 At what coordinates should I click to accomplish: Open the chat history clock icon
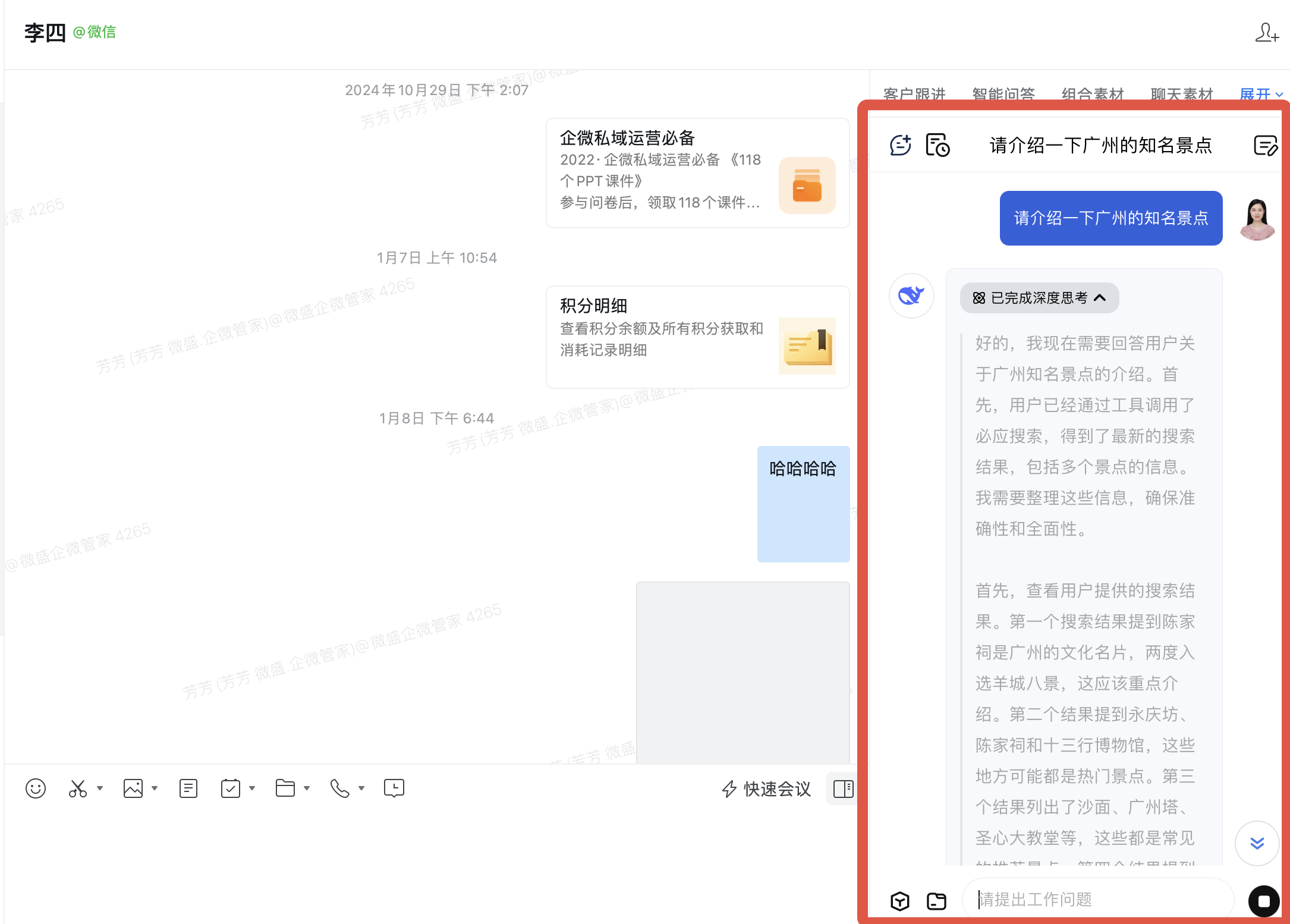pos(394,788)
